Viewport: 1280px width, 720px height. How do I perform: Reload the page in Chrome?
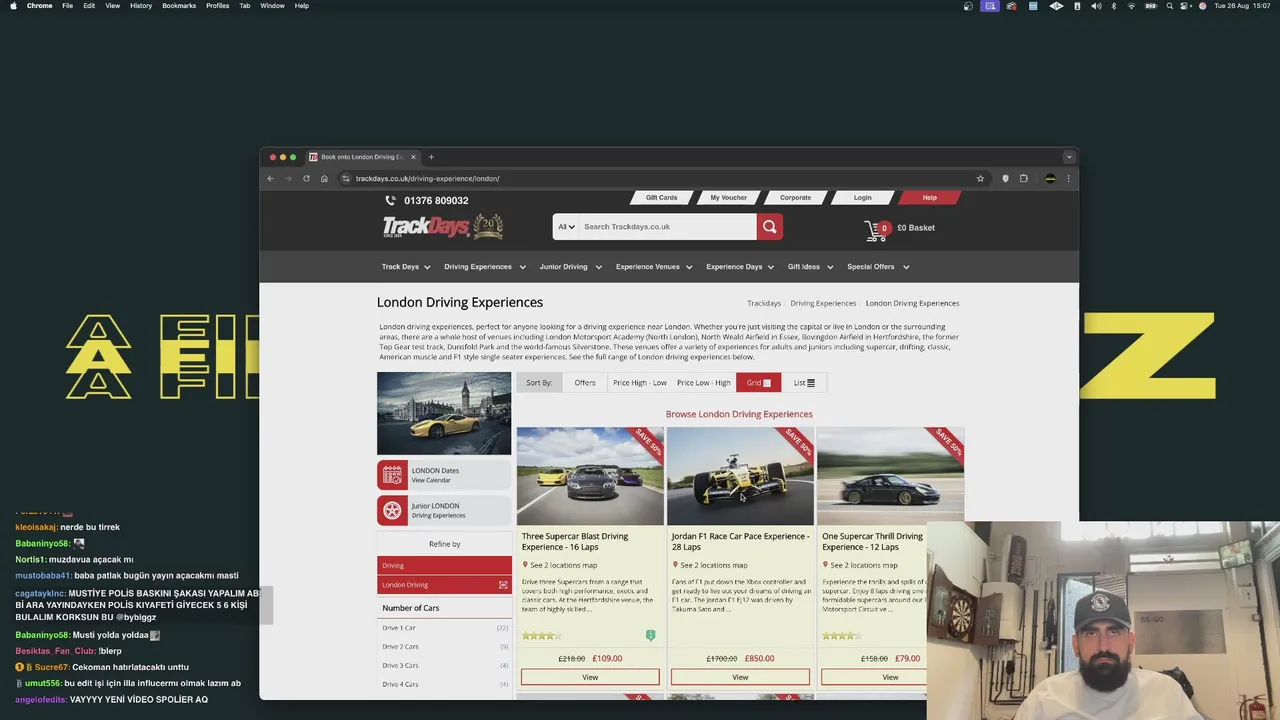pyautogui.click(x=306, y=178)
